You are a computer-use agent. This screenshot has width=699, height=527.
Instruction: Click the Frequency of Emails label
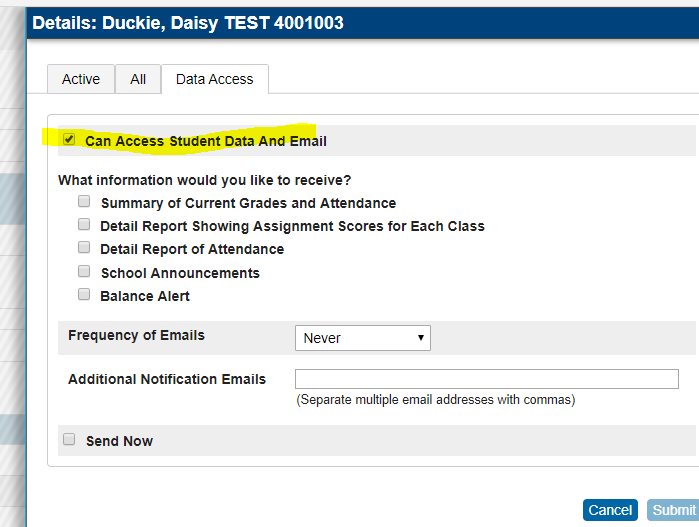coord(136,335)
